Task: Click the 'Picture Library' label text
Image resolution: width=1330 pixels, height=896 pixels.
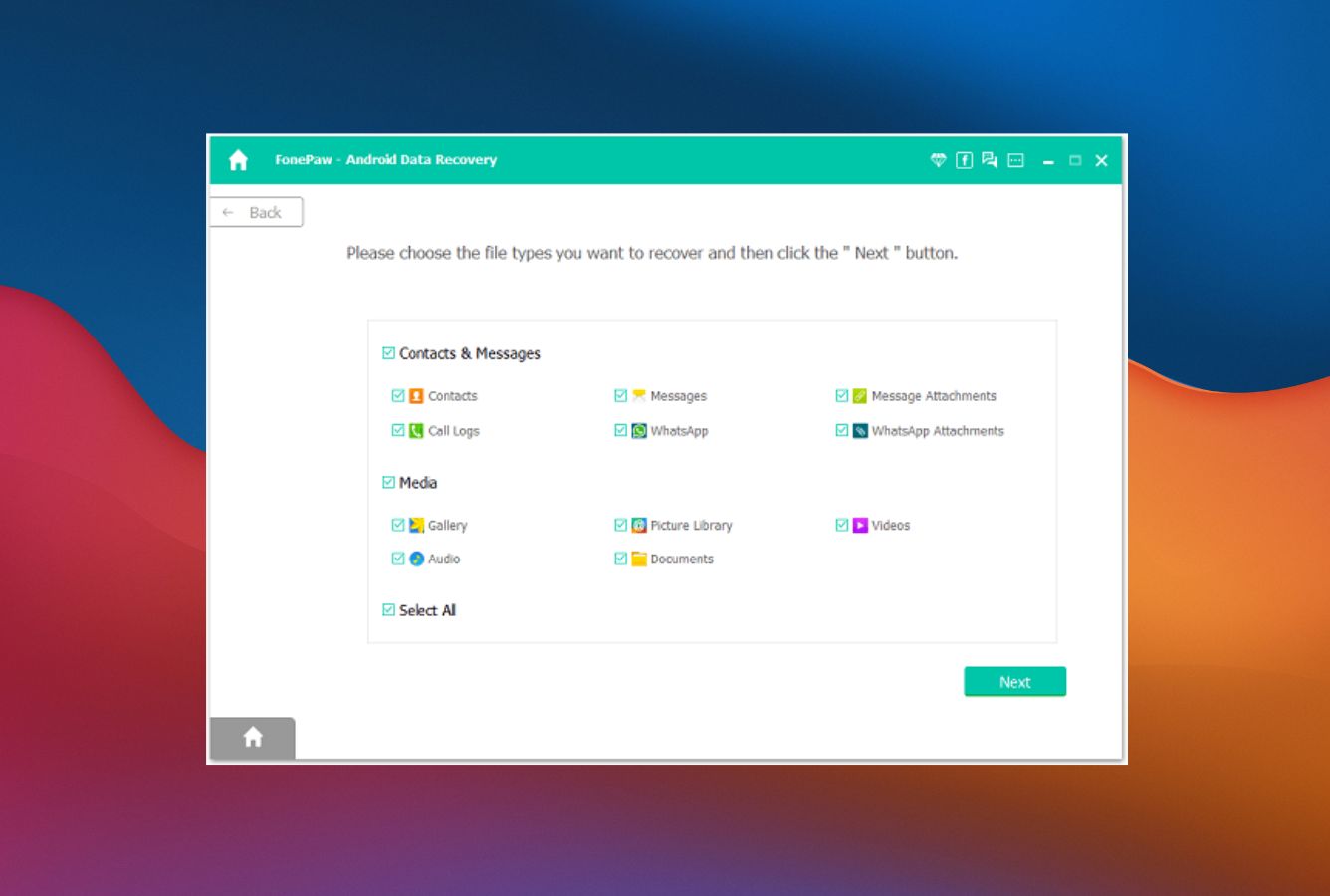Action: (691, 525)
